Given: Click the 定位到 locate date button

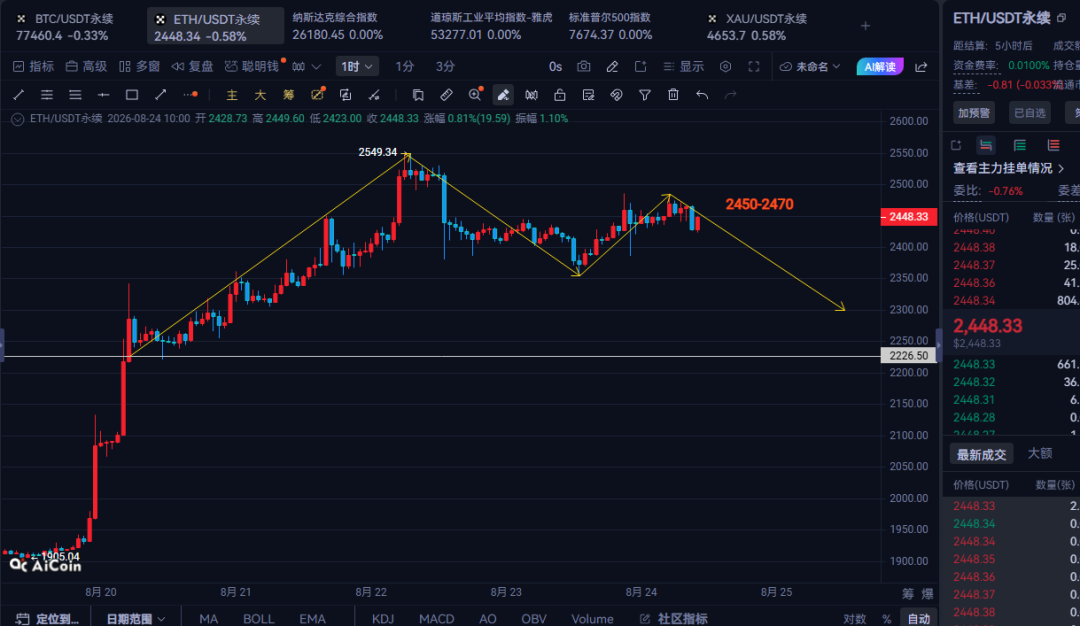Looking at the screenshot, I should click(48, 618).
